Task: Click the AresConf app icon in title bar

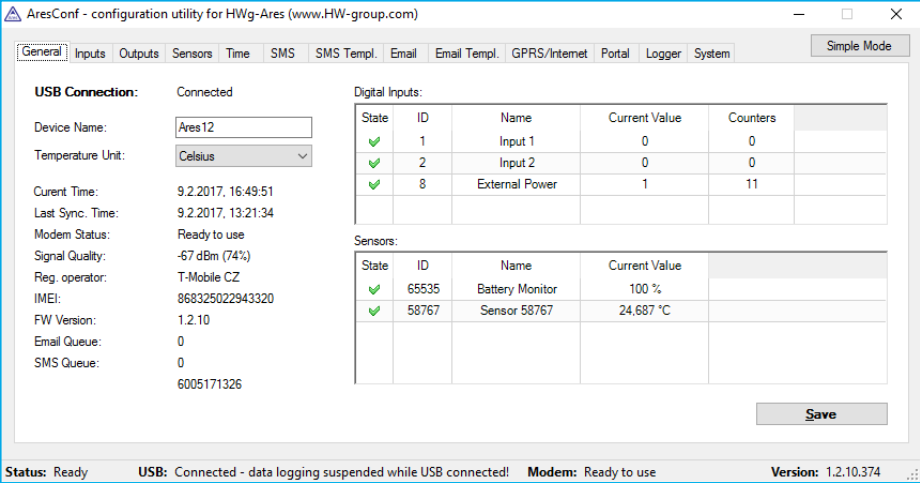Action: click(x=12, y=14)
